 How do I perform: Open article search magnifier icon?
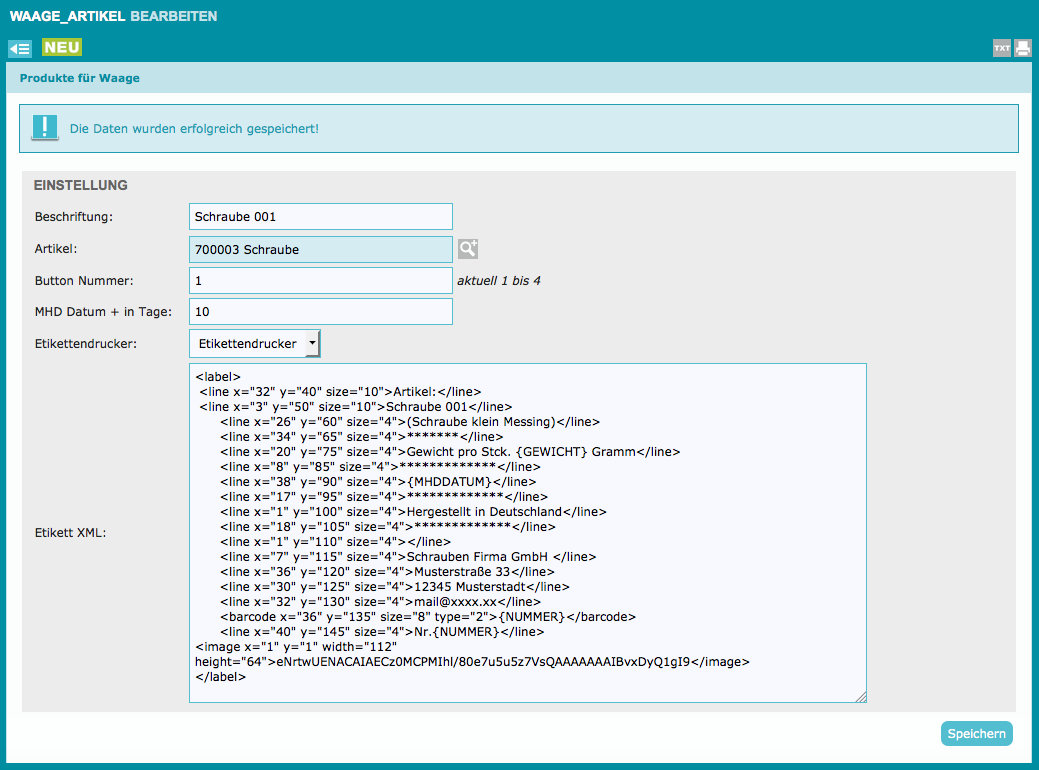tap(468, 249)
